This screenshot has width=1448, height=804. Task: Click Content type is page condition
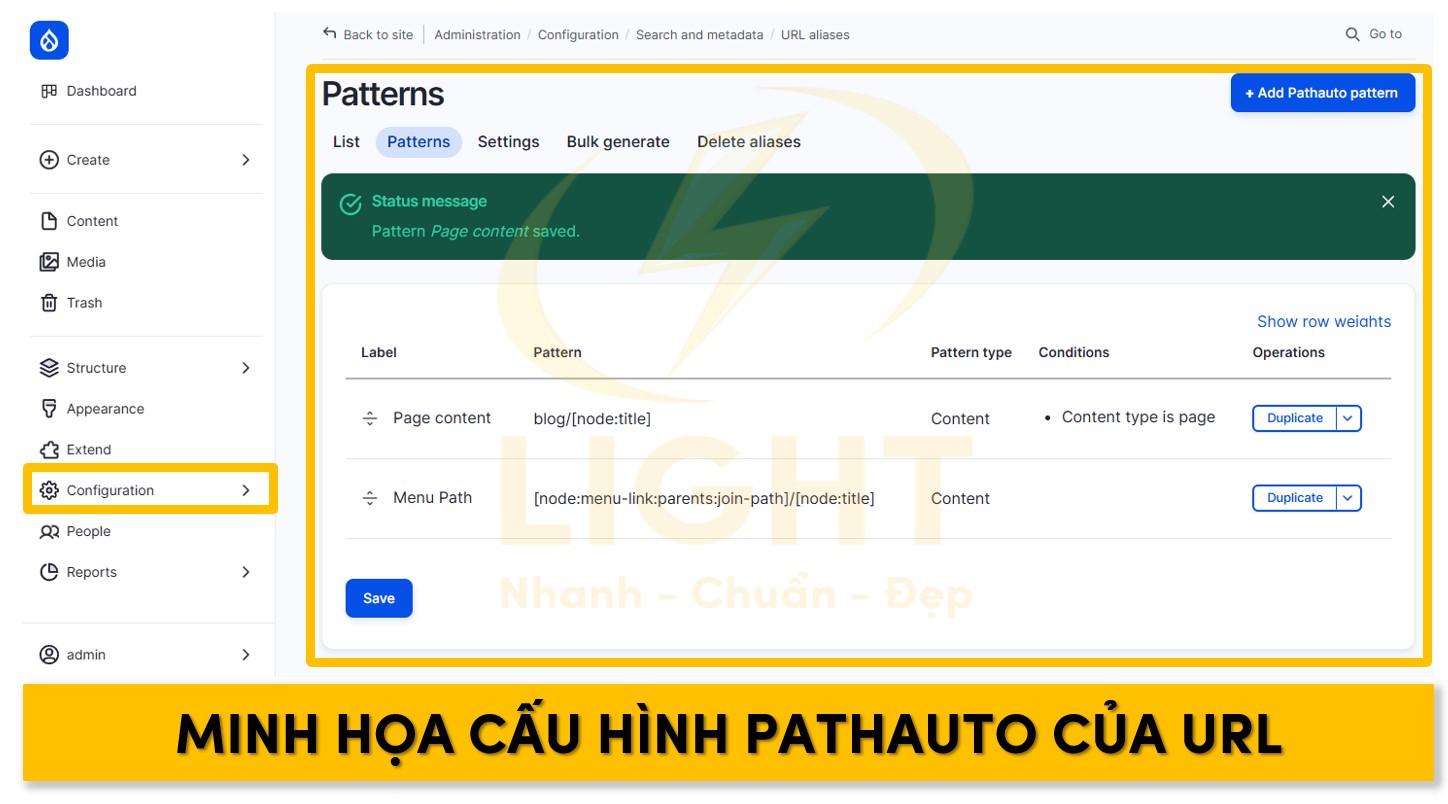point(1138,417)
